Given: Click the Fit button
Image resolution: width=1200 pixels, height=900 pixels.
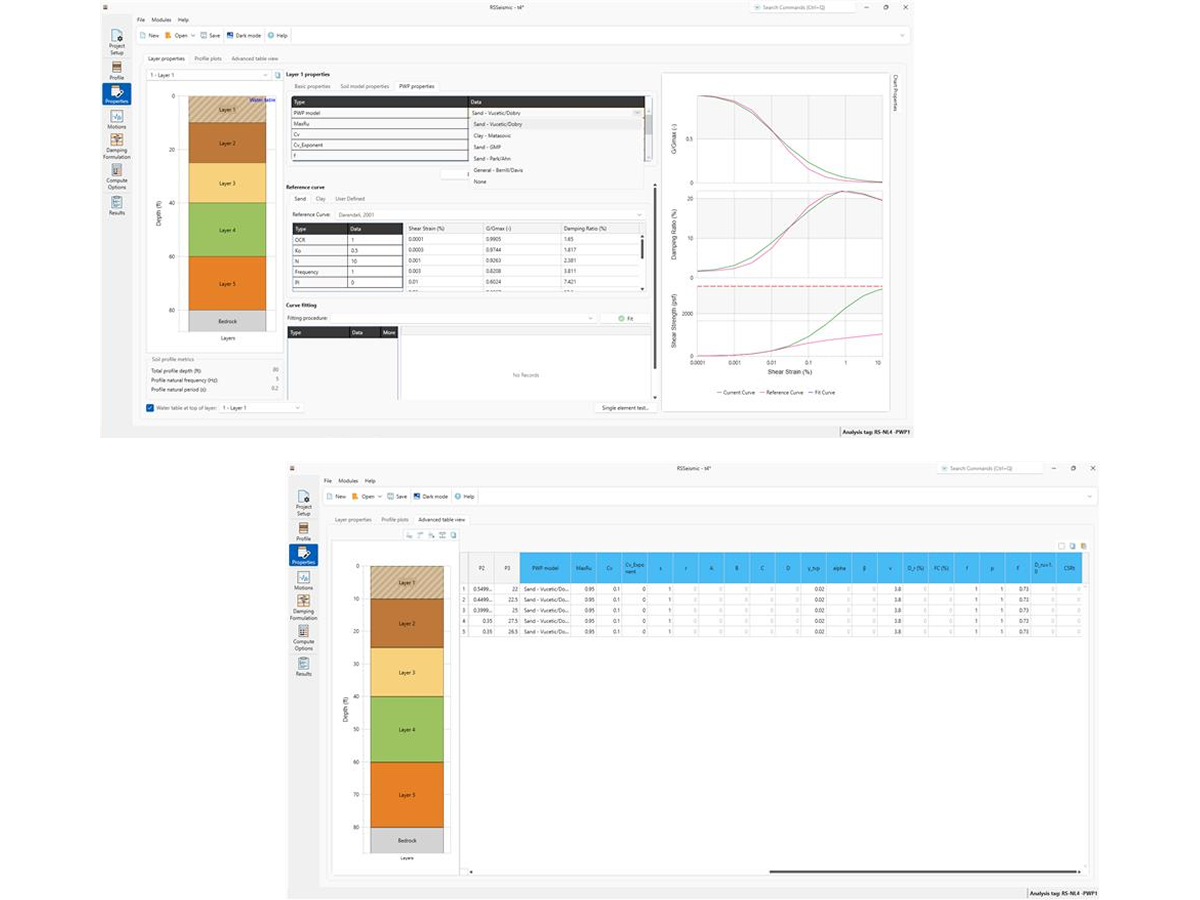Looking at the screenshot, I should (626, 318).
